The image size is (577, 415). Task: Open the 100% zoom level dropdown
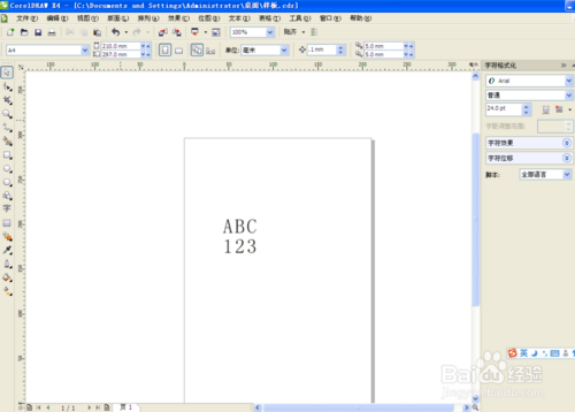[x=270, y=32]
